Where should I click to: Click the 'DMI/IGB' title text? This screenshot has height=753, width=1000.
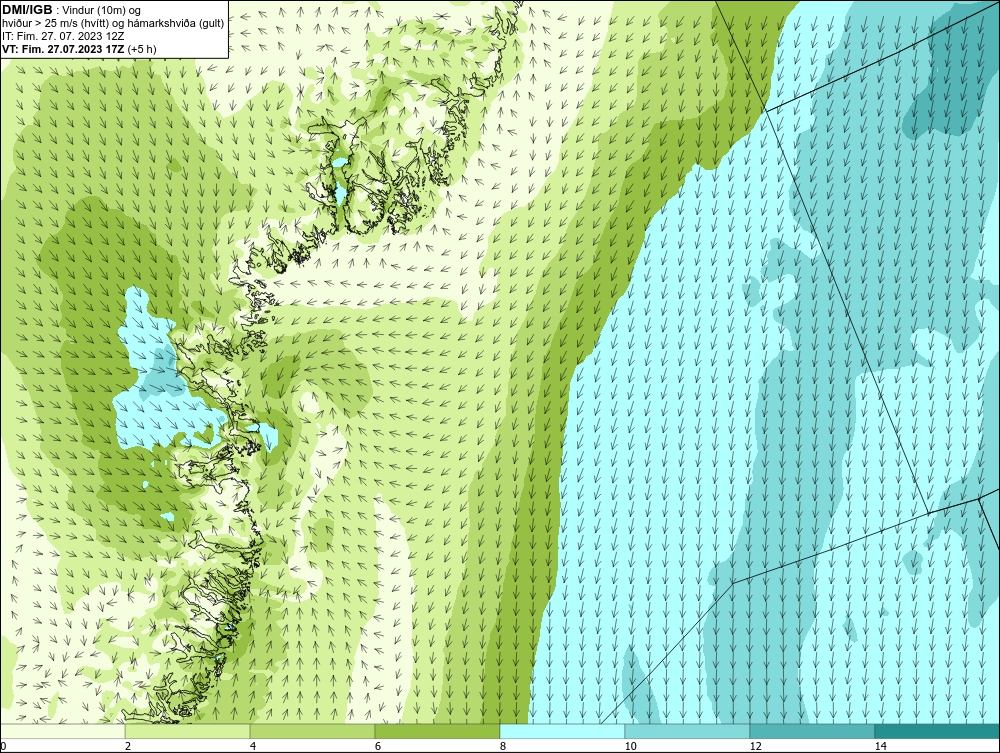coord(27,10)
